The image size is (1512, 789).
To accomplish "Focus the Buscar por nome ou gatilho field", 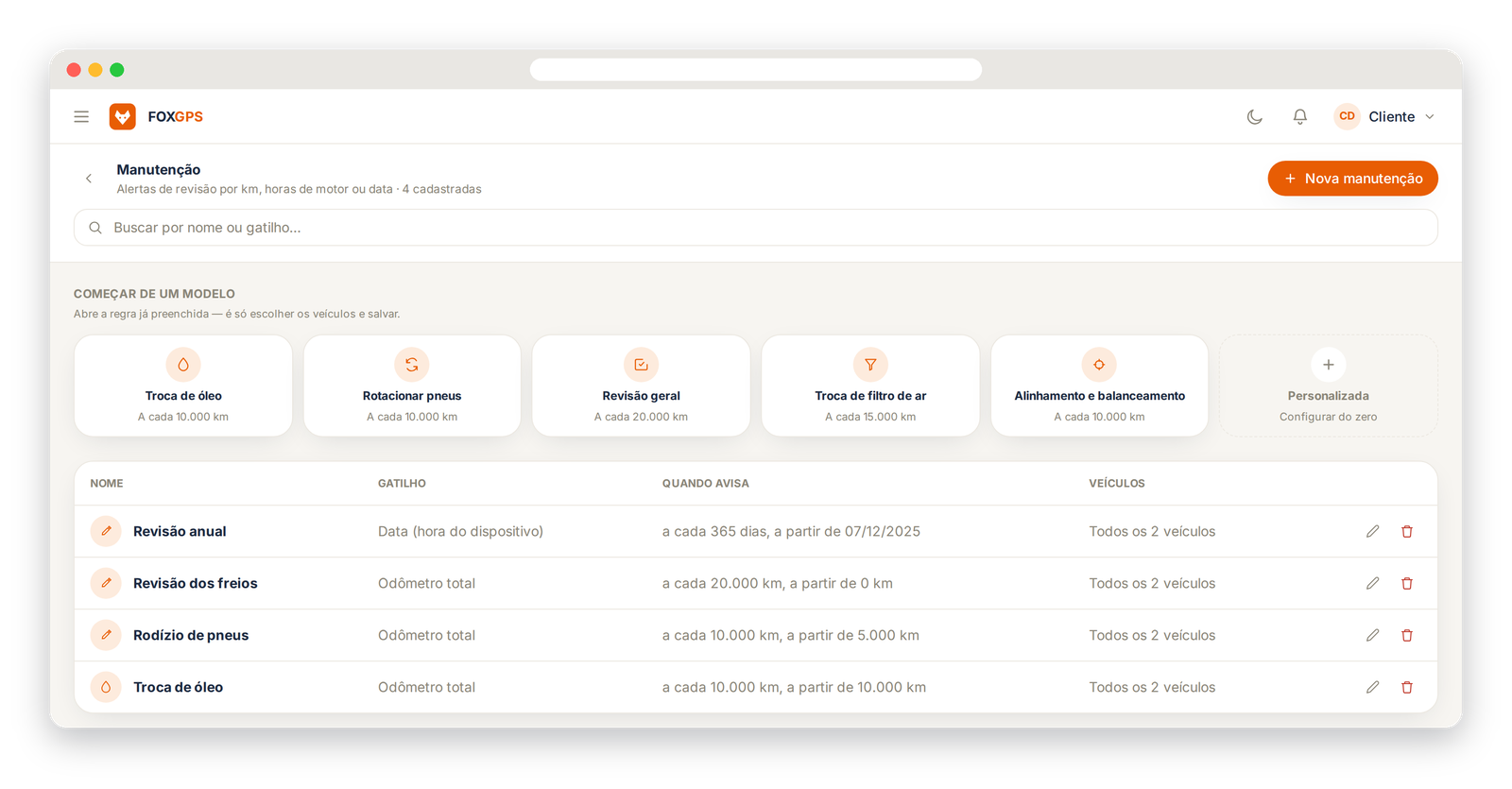I will tap(756, 228).
